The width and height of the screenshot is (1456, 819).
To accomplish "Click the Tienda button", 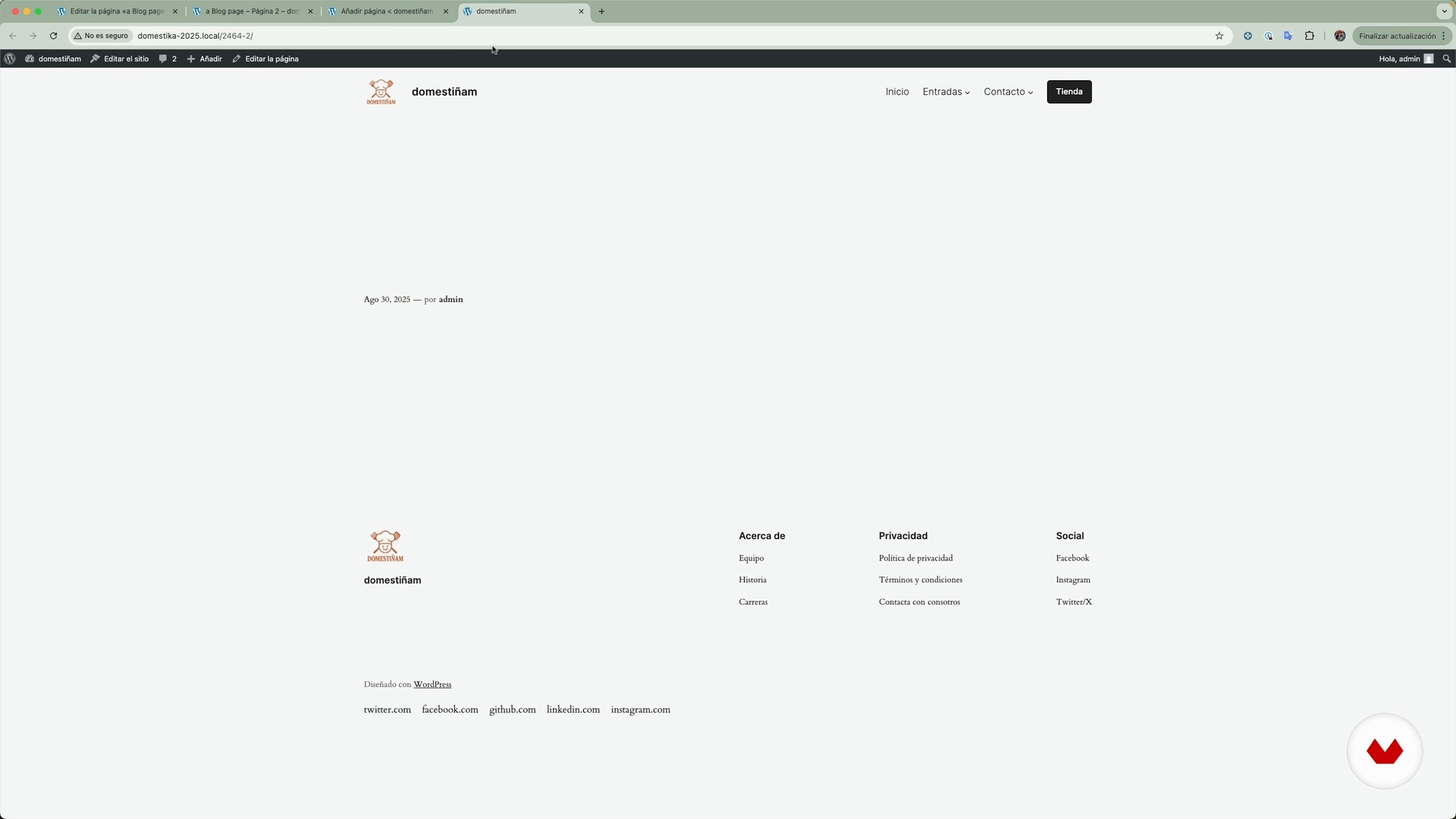I will point(1068,92).
